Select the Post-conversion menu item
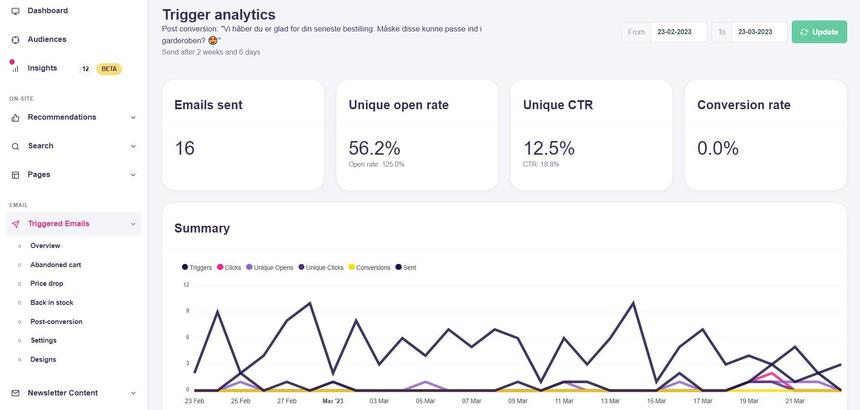 [56, 321]
